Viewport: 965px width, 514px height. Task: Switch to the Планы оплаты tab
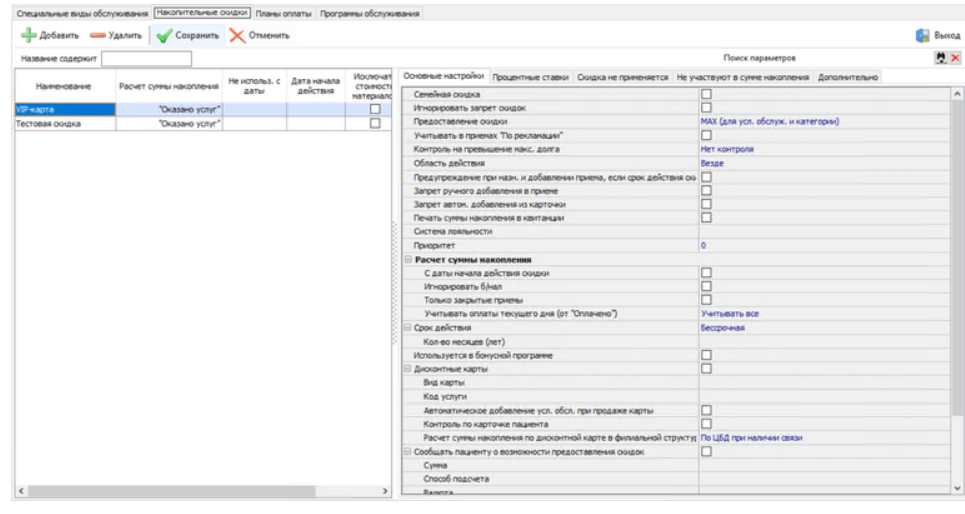coord(282,14)
